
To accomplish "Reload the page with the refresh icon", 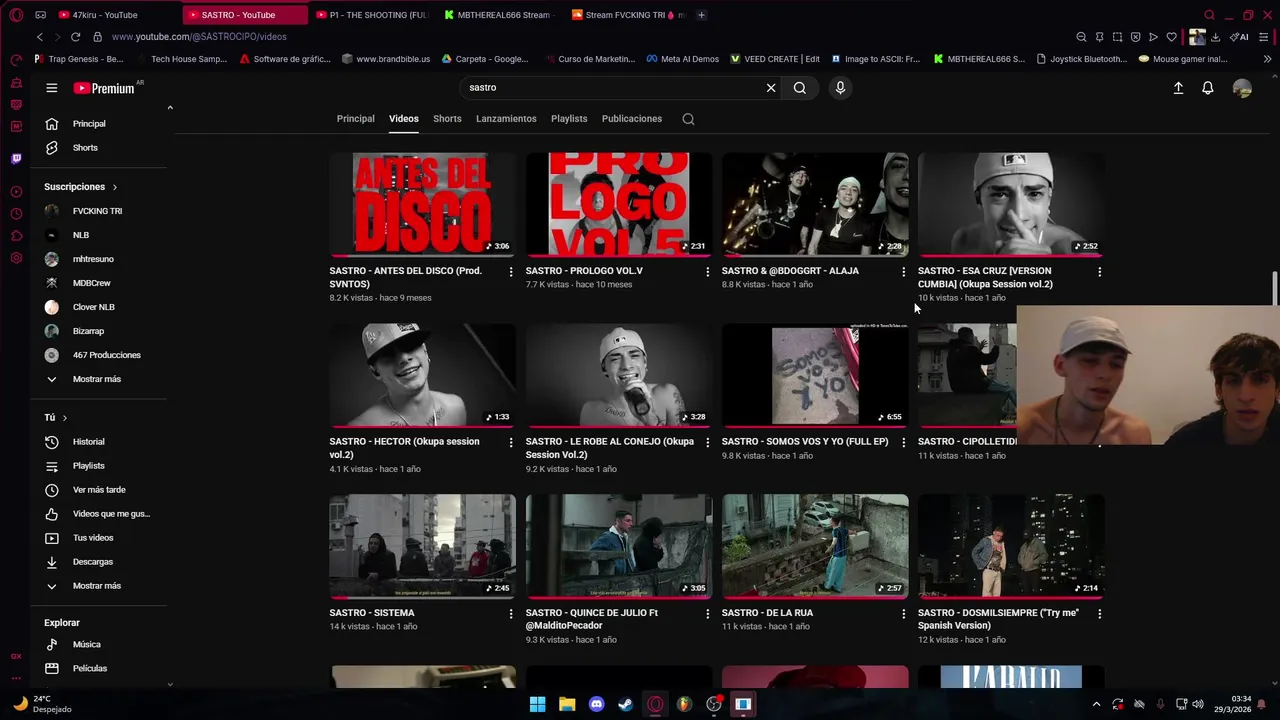I will 75,37.
